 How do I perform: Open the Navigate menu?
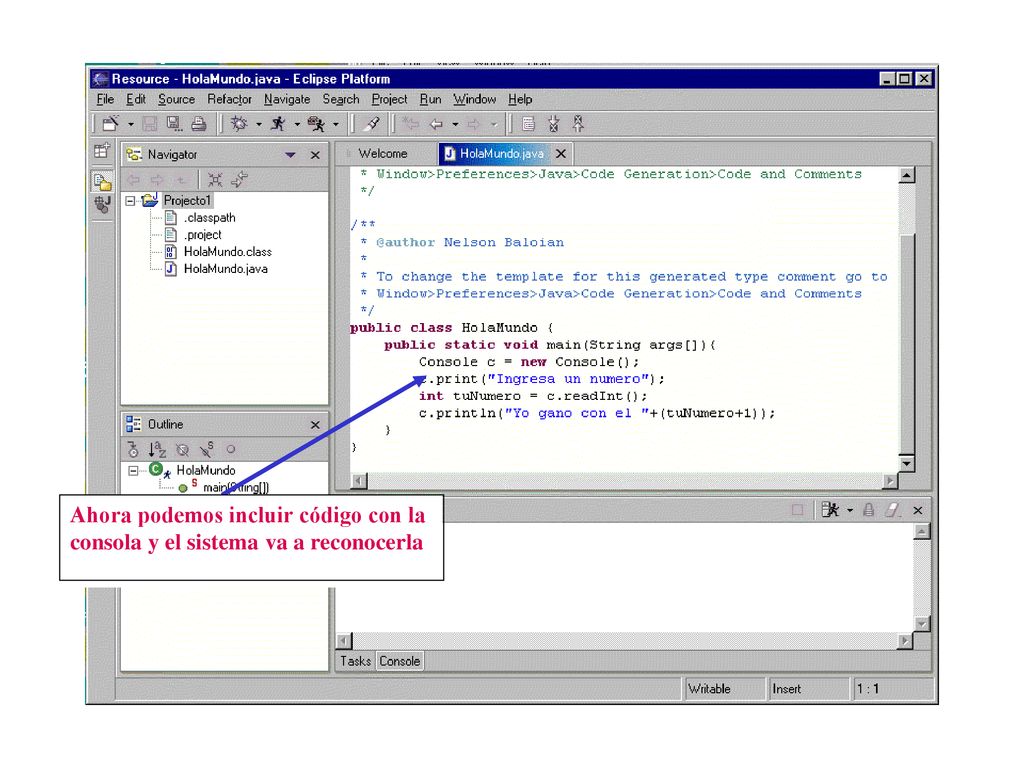[287, 99]
